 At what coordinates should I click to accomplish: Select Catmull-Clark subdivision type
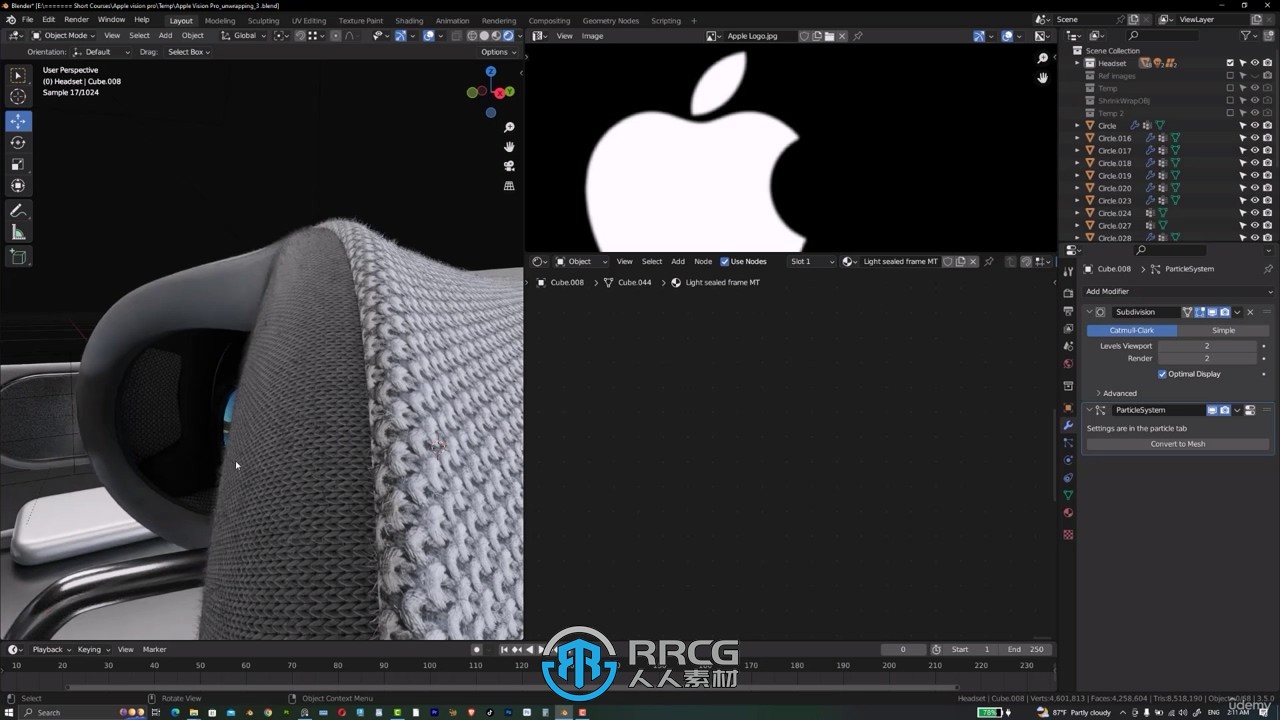point(1132,331)
